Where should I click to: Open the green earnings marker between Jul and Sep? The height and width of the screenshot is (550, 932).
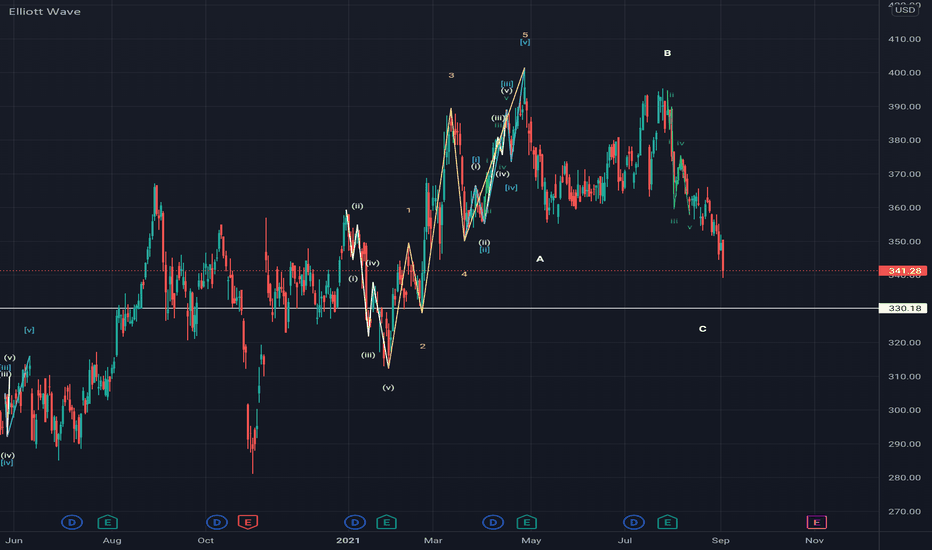(667, 523)
